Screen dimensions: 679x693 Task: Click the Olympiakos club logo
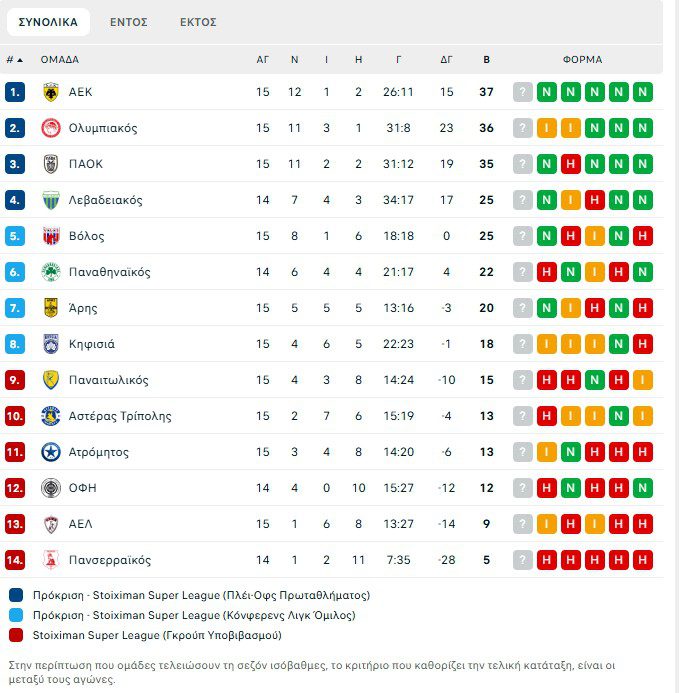[50, 128]
